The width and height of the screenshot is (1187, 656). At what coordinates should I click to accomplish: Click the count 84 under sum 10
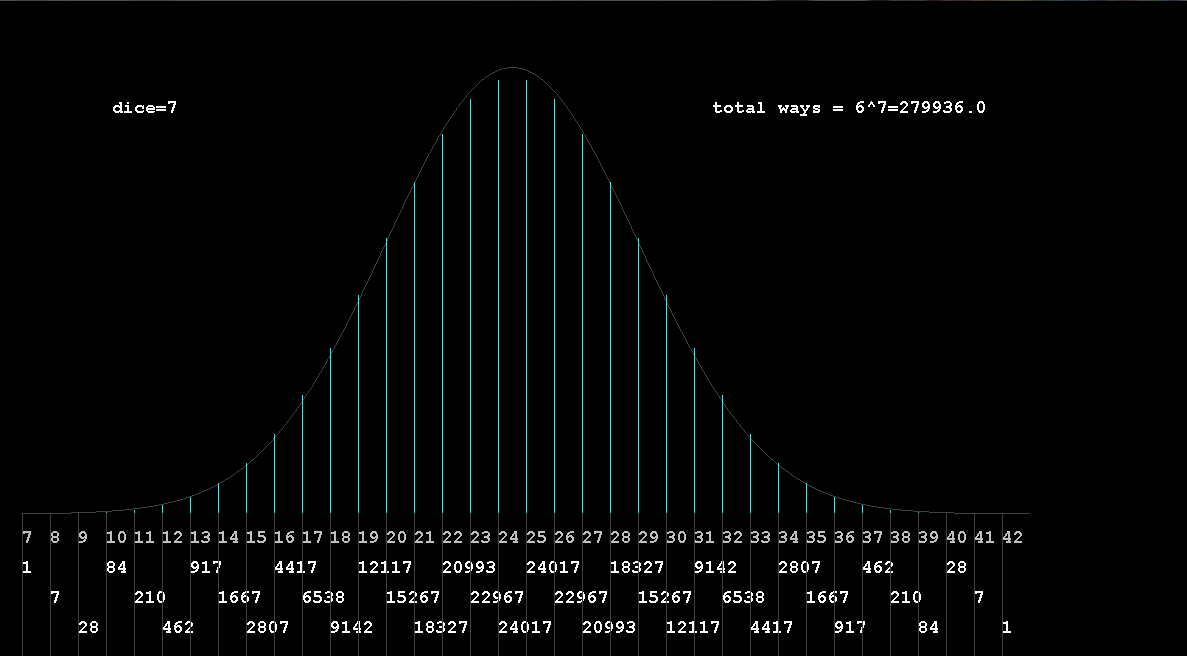[117, 568]
